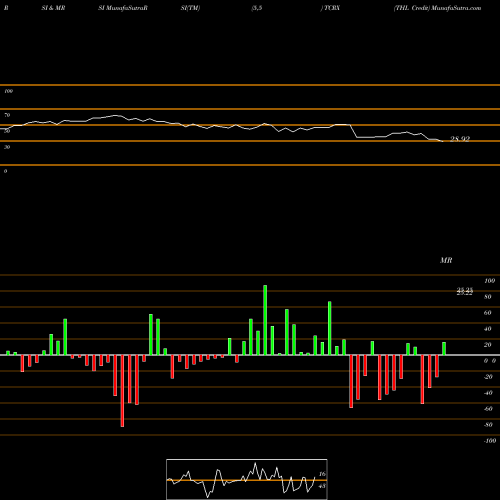
Task: Click the MR axis label -40
Action: click(x=488, y=393)
